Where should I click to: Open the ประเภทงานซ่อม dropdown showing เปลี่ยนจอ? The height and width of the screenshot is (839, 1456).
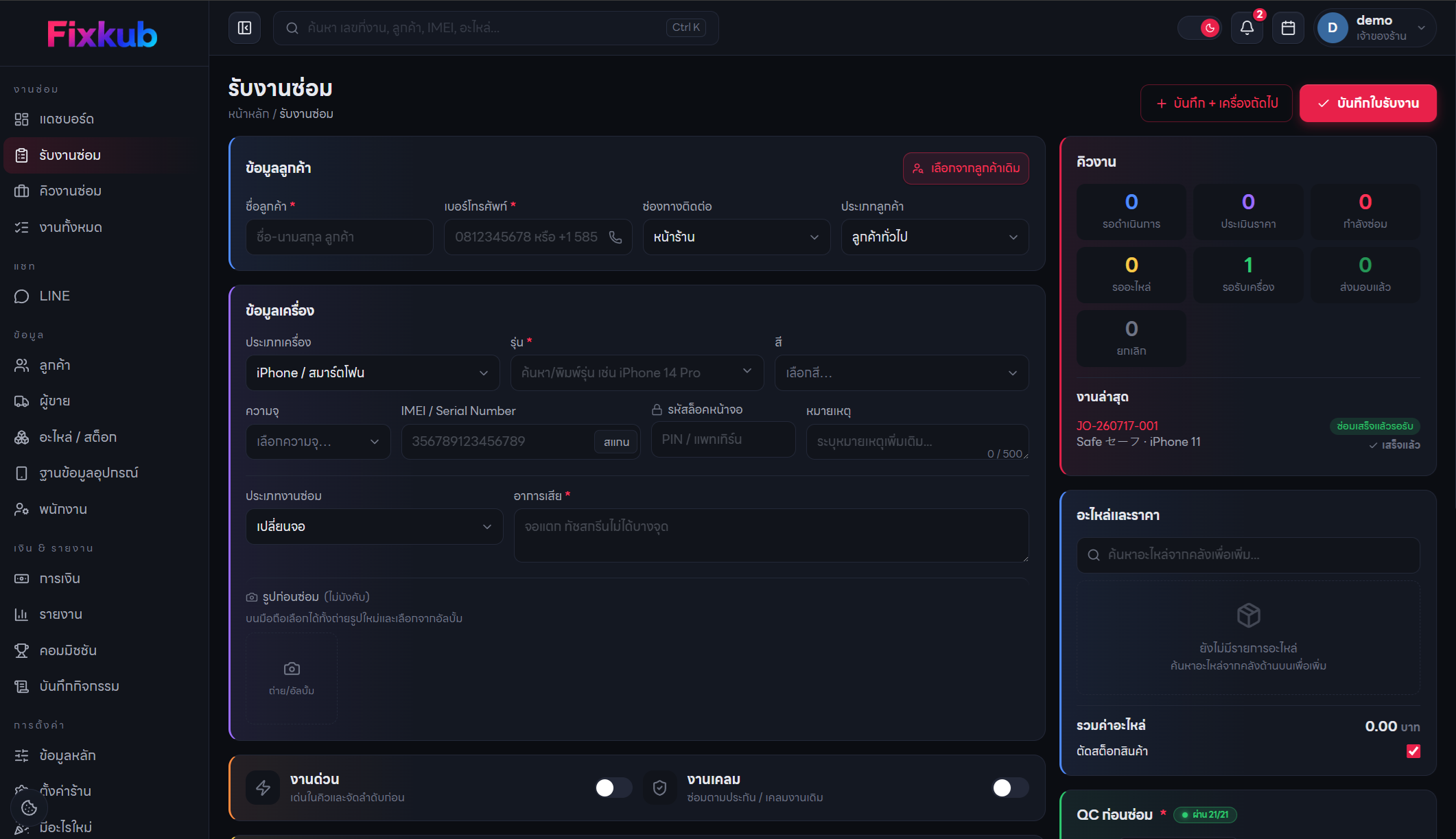point(374,527)
